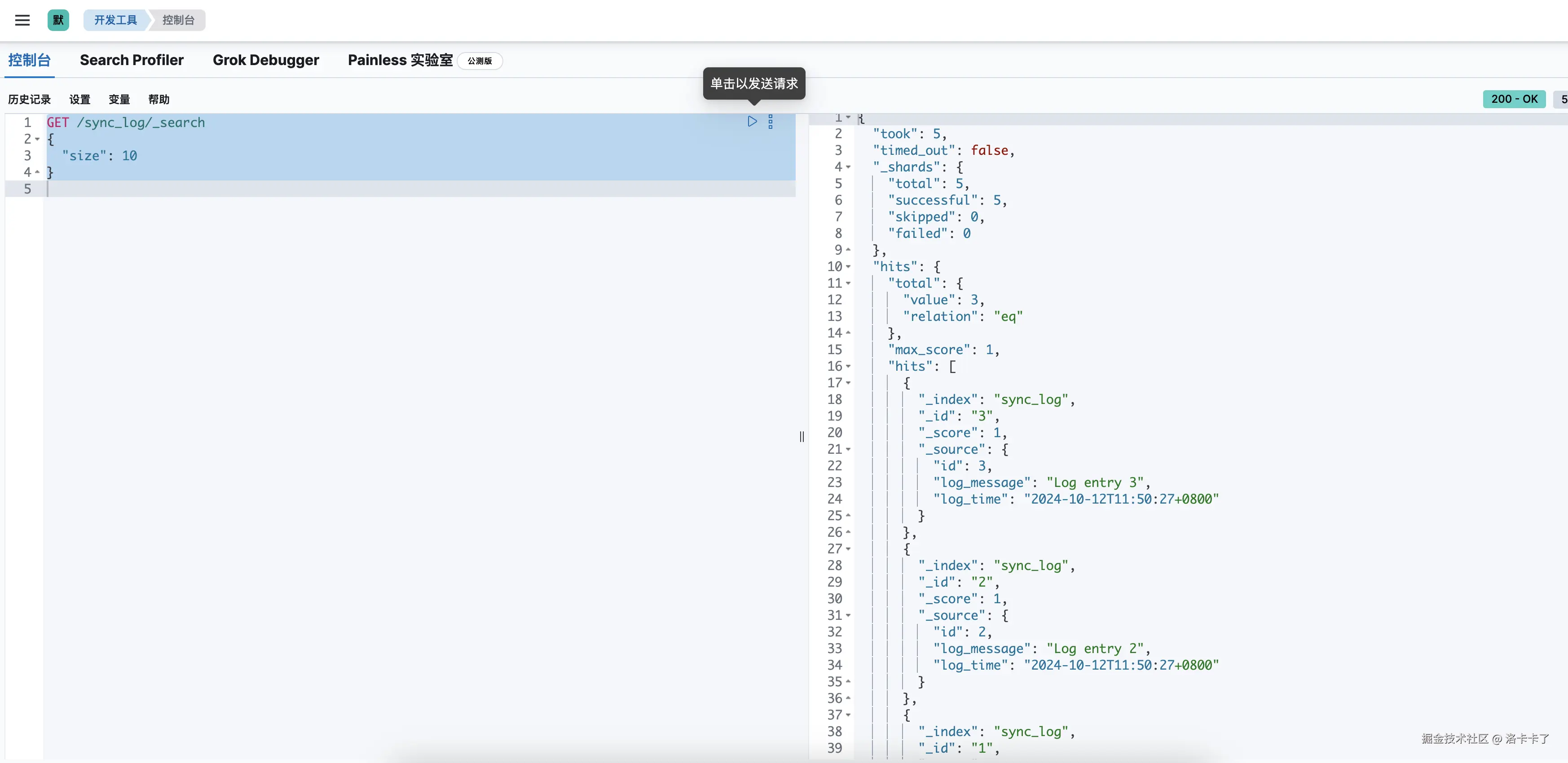
Task: Click the play icon to send request
Action: (752, 122)
